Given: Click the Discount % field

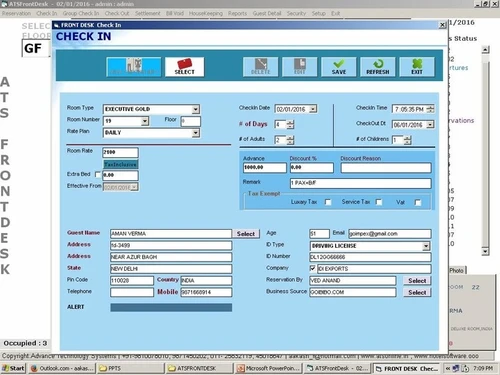Looking at the screenshot, I should 312,168.
